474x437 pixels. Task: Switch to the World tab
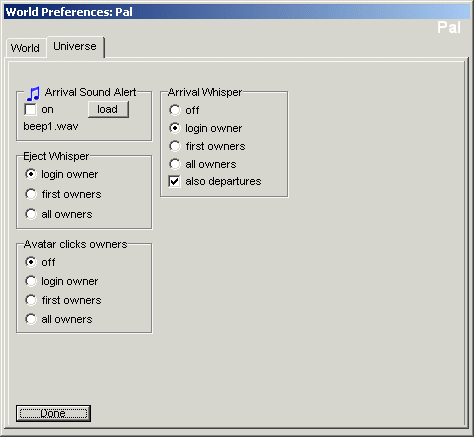tap(25, 48)
